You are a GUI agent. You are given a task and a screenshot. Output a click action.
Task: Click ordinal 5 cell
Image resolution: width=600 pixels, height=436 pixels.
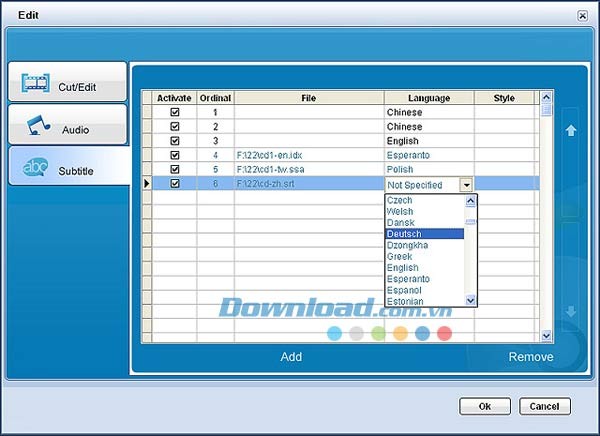pos(215,169)
